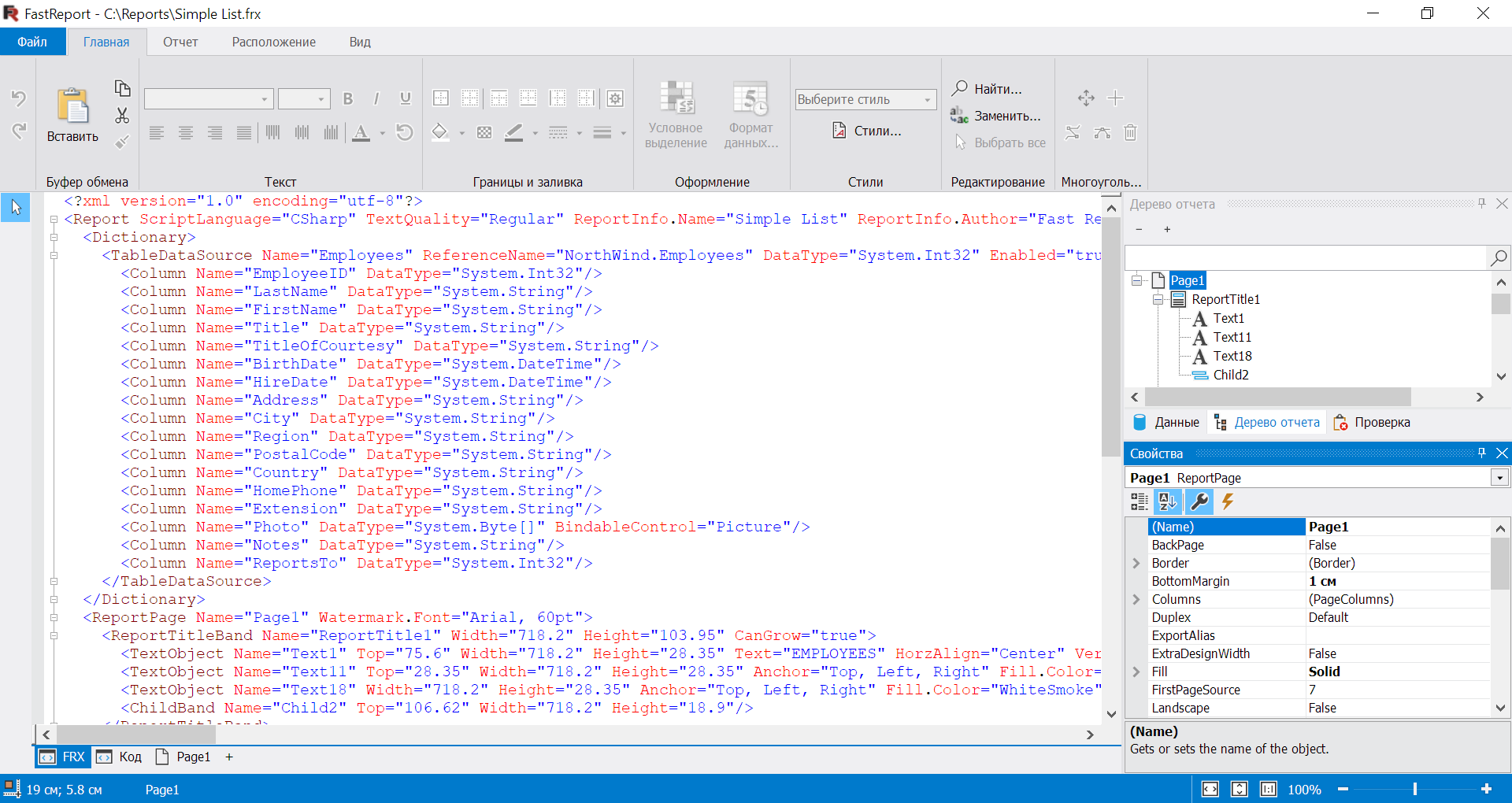1512x803 pixels.
Task: Click the Вставить paste button
Action: tap(72, 115)
